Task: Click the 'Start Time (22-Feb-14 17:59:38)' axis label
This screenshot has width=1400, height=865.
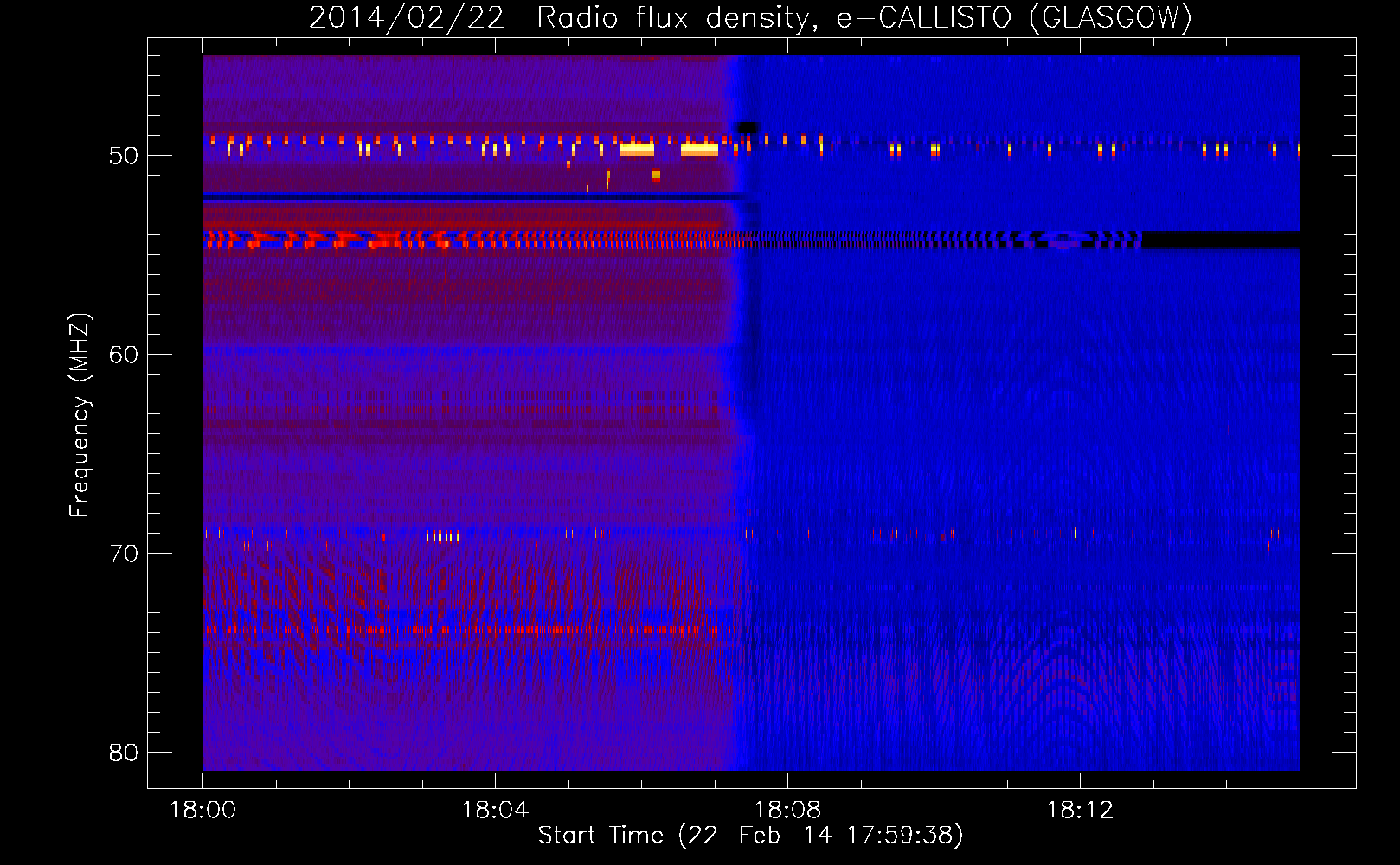Action: point(750,836)
